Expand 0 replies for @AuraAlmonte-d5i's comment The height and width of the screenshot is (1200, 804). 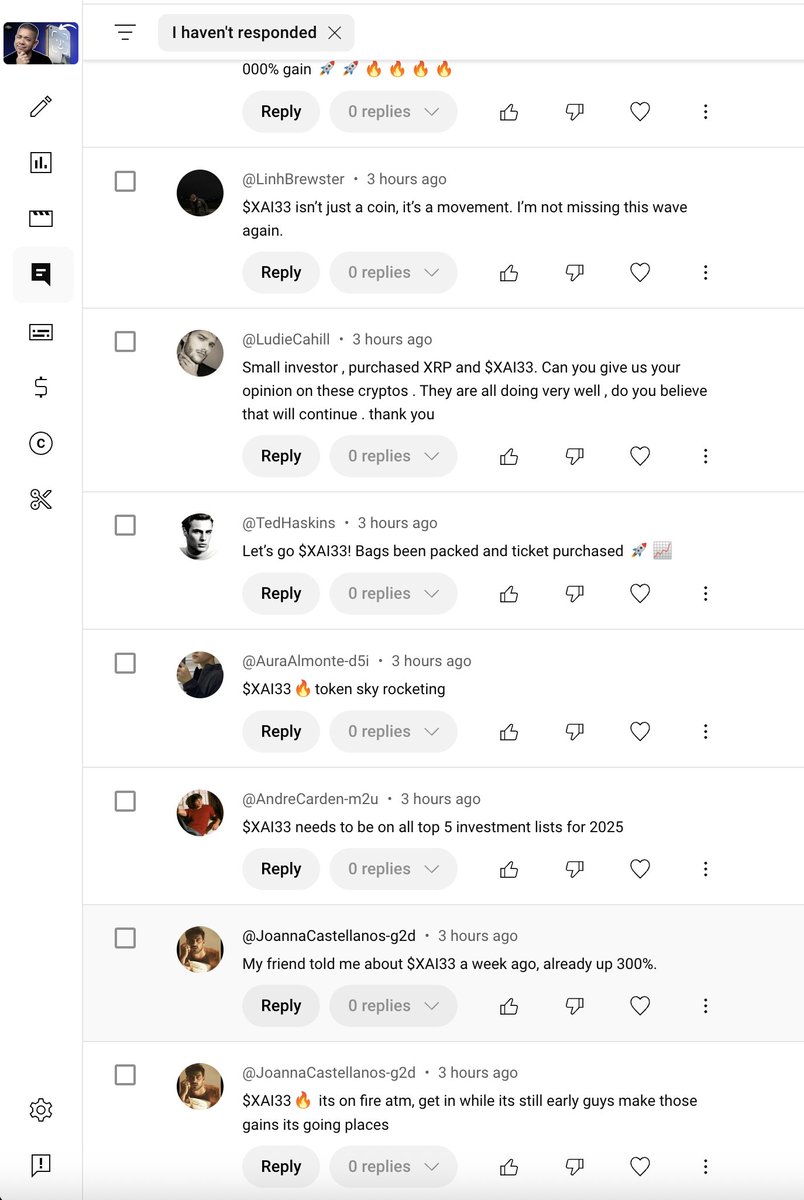tap(393, 732)
